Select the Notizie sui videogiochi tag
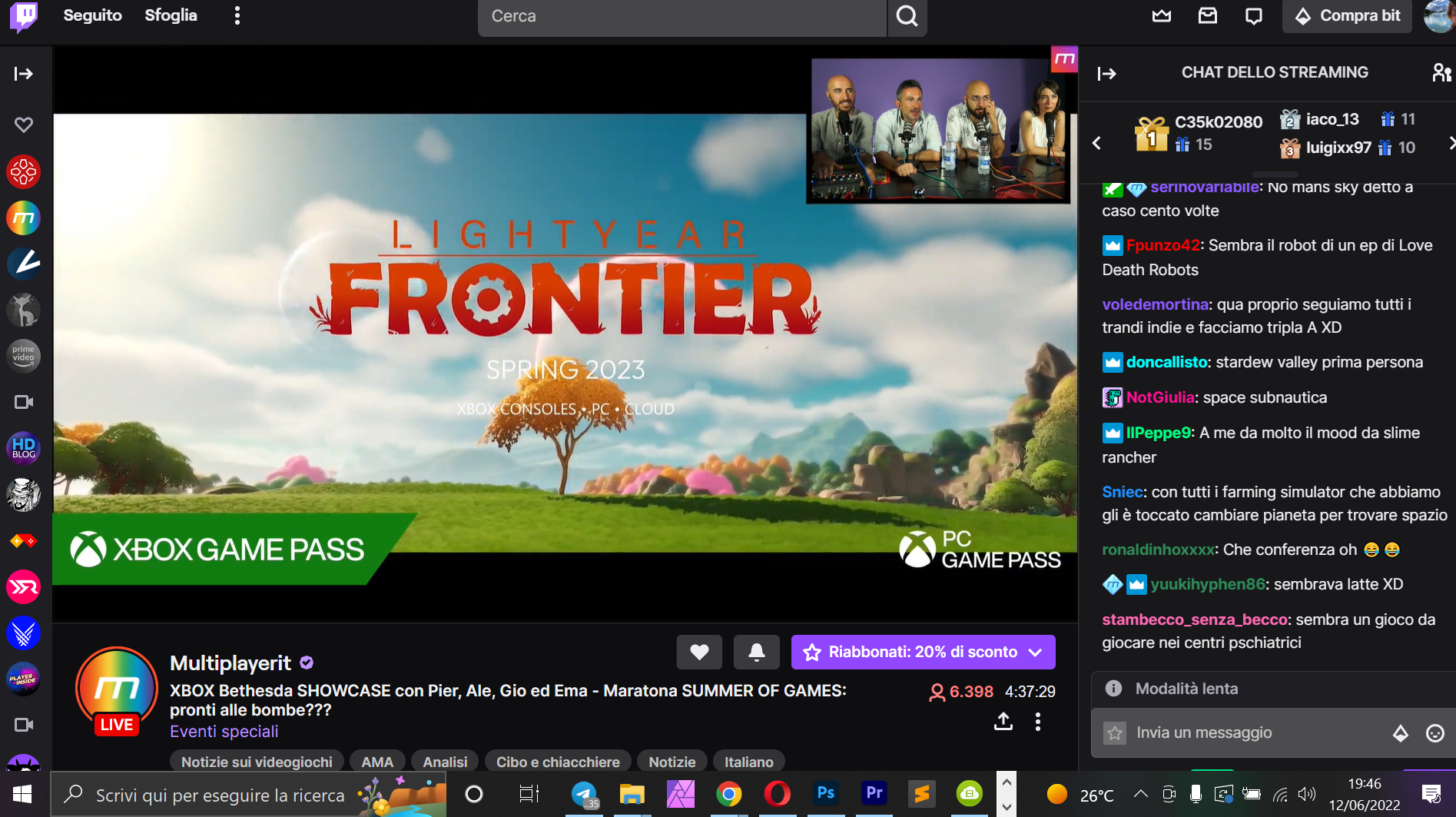This screenshot has width=1456, height=817. pos(257,762)
